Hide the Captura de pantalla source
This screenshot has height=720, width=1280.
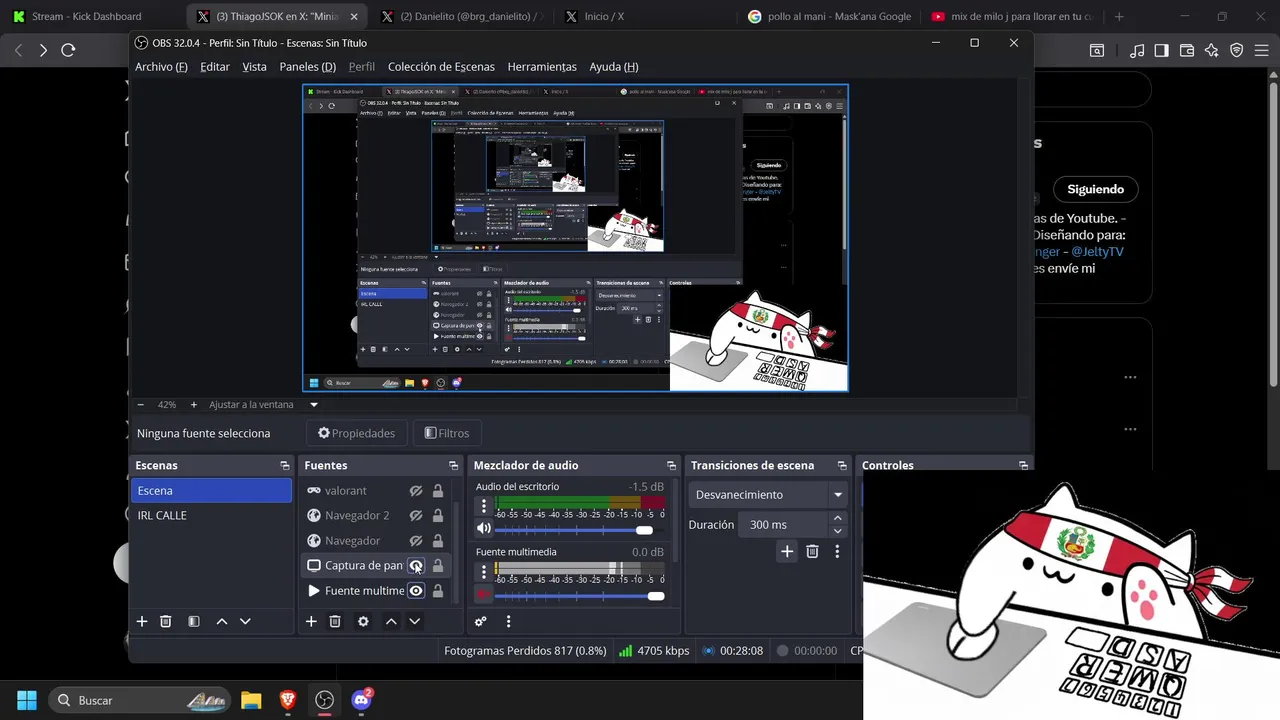(416, 566)
